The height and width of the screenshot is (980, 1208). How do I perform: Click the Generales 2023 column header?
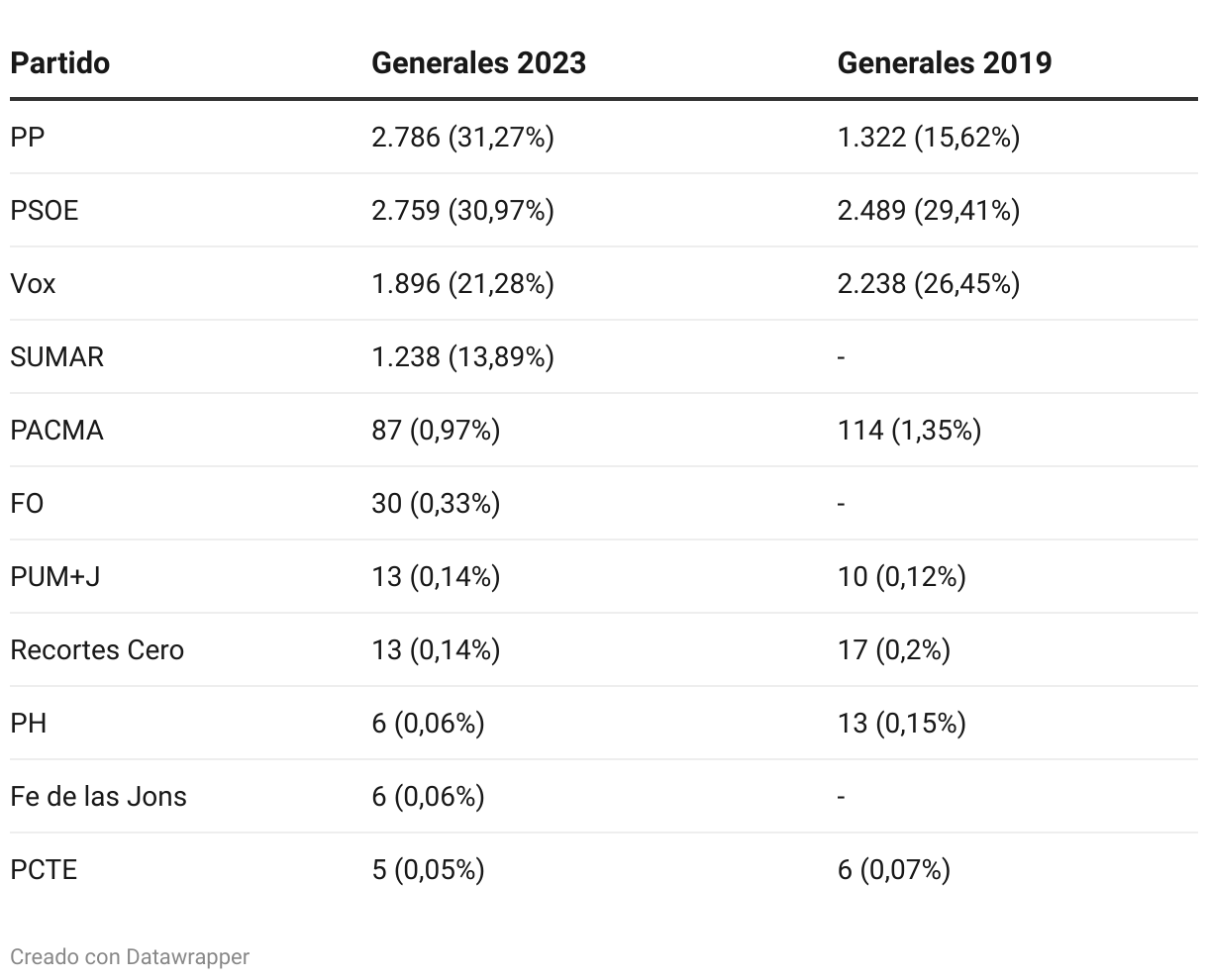[478, 63]
